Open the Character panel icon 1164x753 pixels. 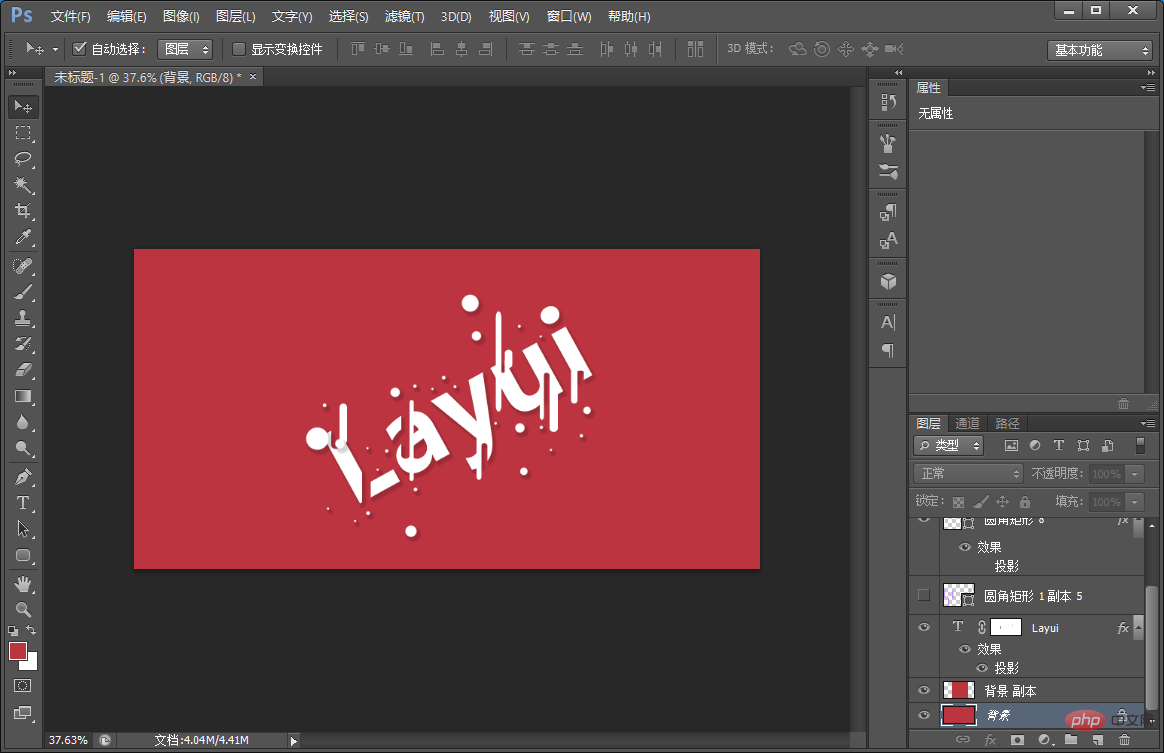(x=888, y=322)
